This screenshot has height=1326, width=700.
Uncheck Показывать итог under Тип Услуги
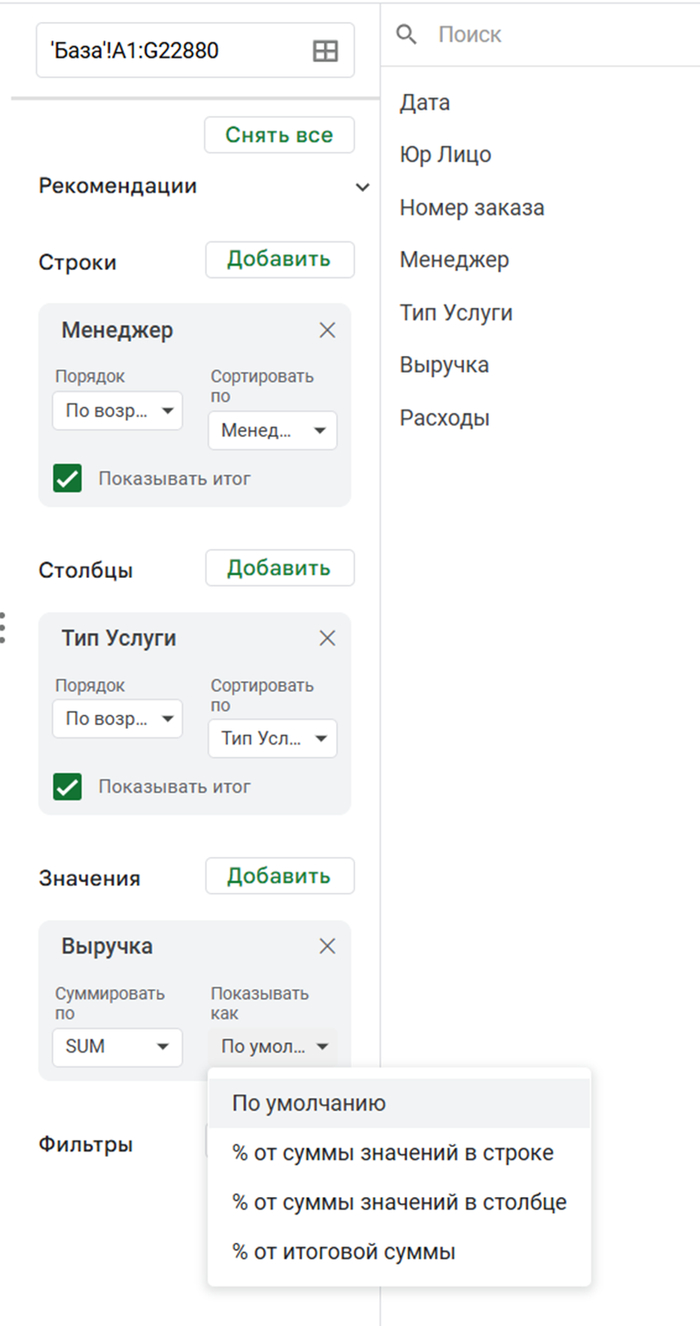(67, 787)
